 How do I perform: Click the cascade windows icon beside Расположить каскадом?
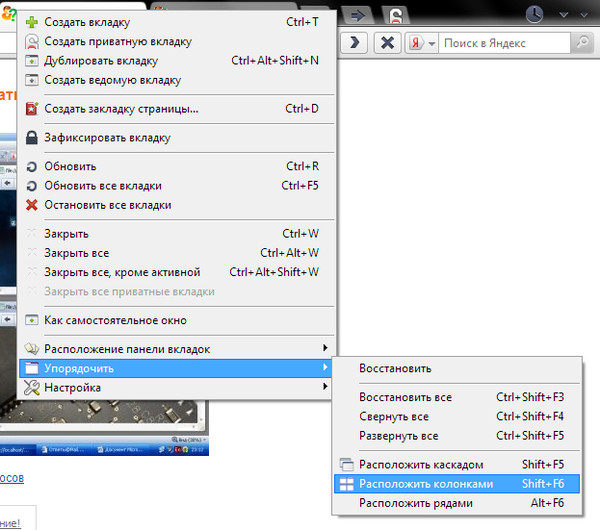coord(346,465)
